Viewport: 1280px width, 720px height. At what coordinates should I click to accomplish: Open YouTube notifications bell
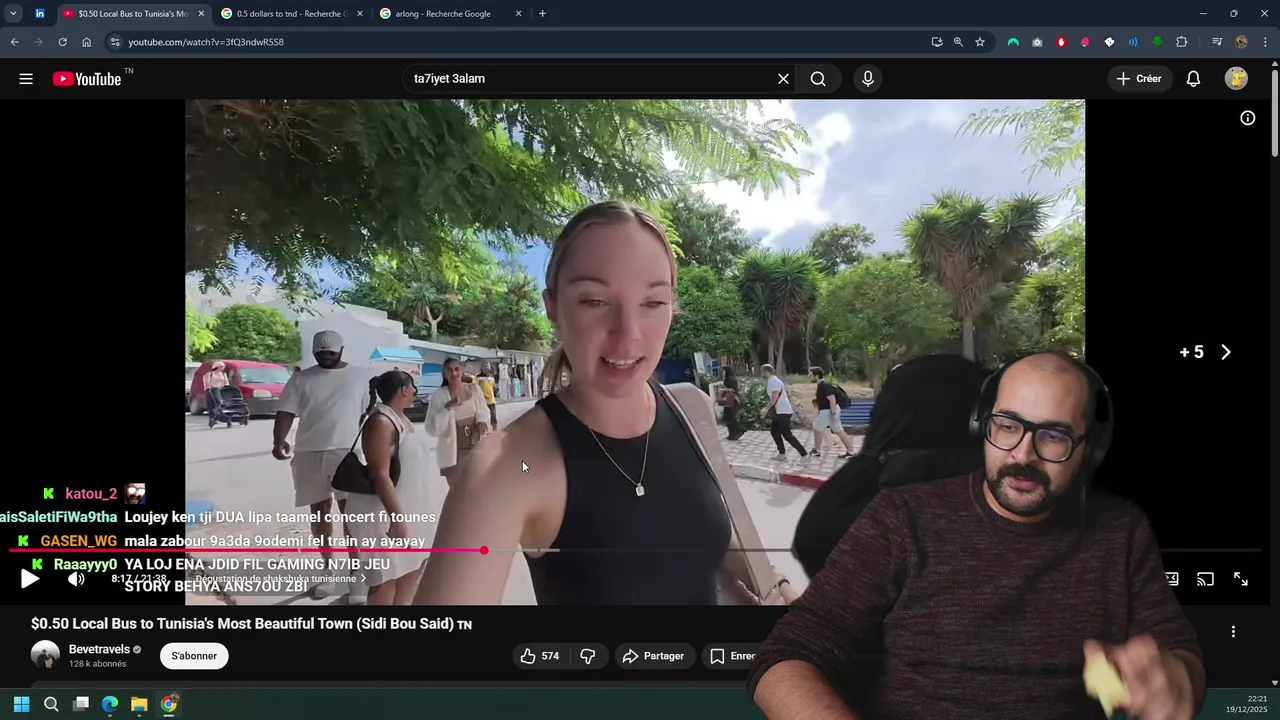1193,79
